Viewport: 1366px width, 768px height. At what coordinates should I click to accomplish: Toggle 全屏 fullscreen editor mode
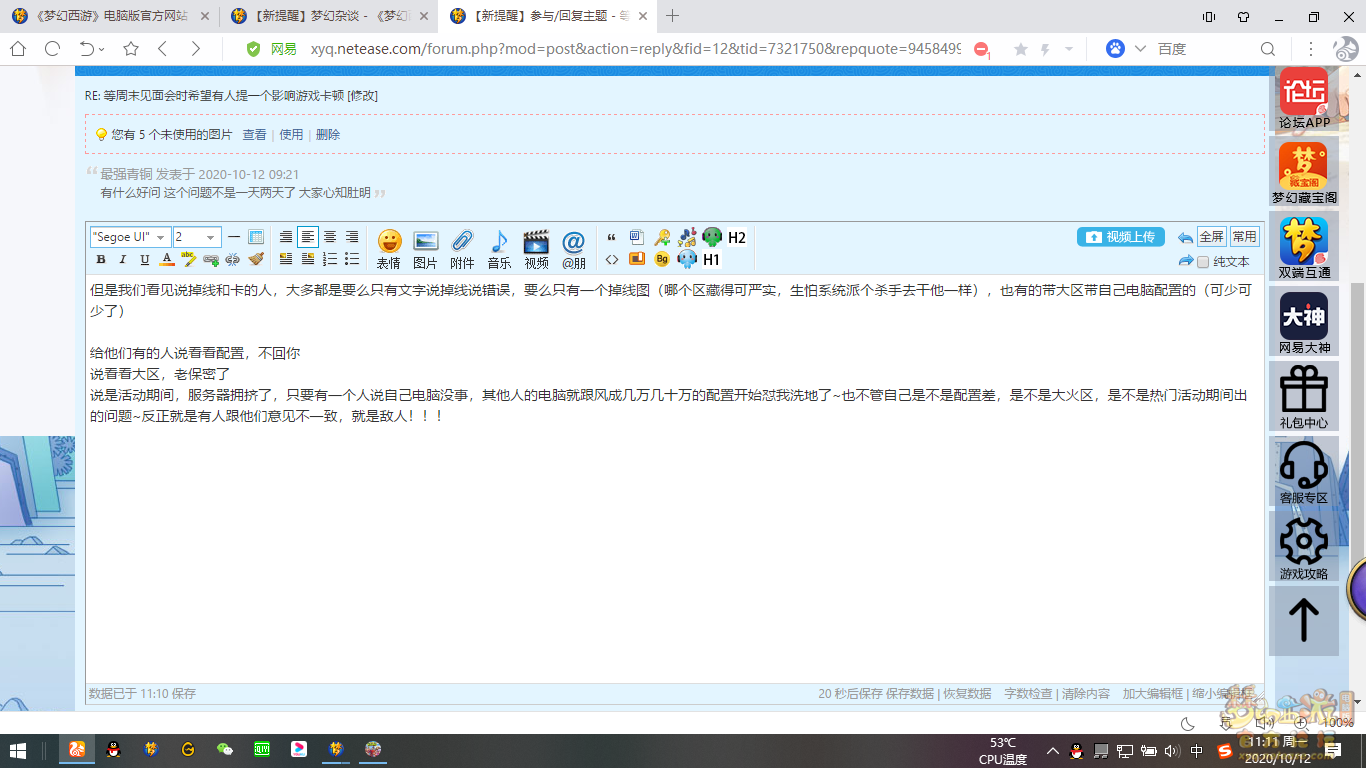click(1211, 237)
